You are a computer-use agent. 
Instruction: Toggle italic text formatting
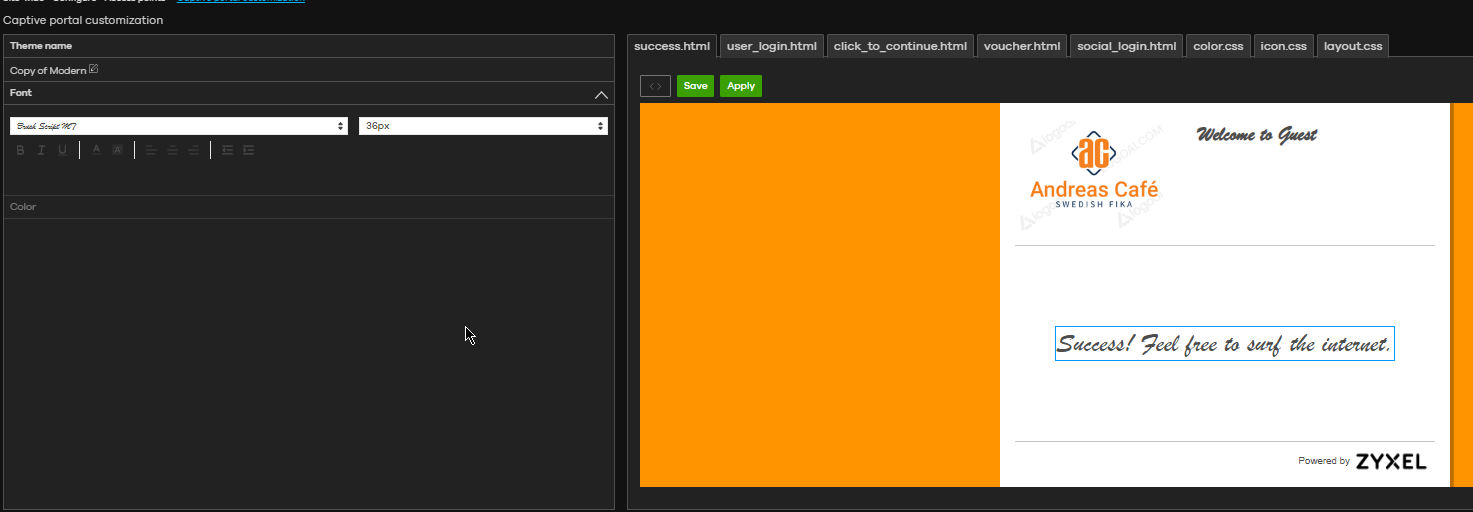[41, 150]
